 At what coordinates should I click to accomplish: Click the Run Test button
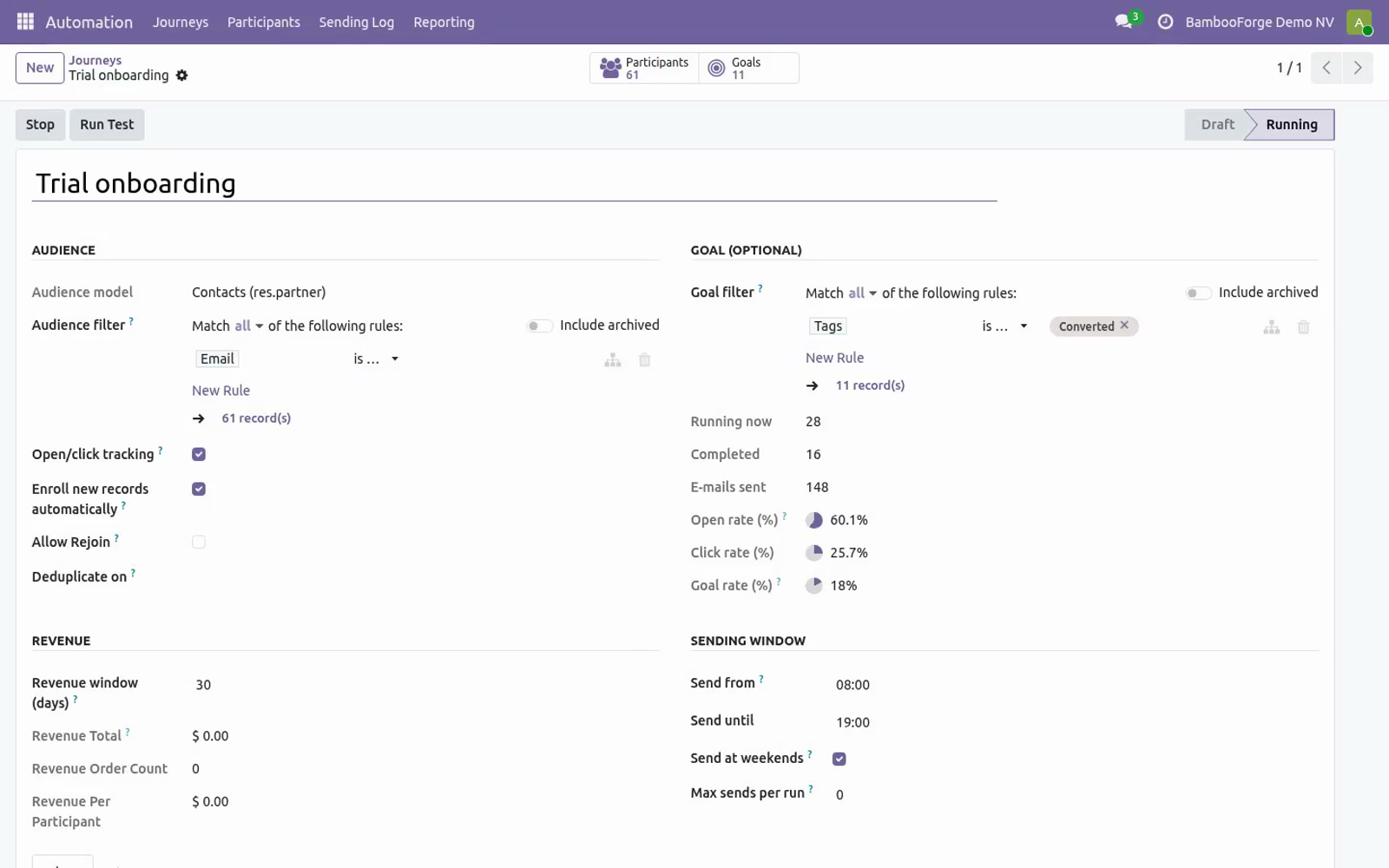click(107, 124)
